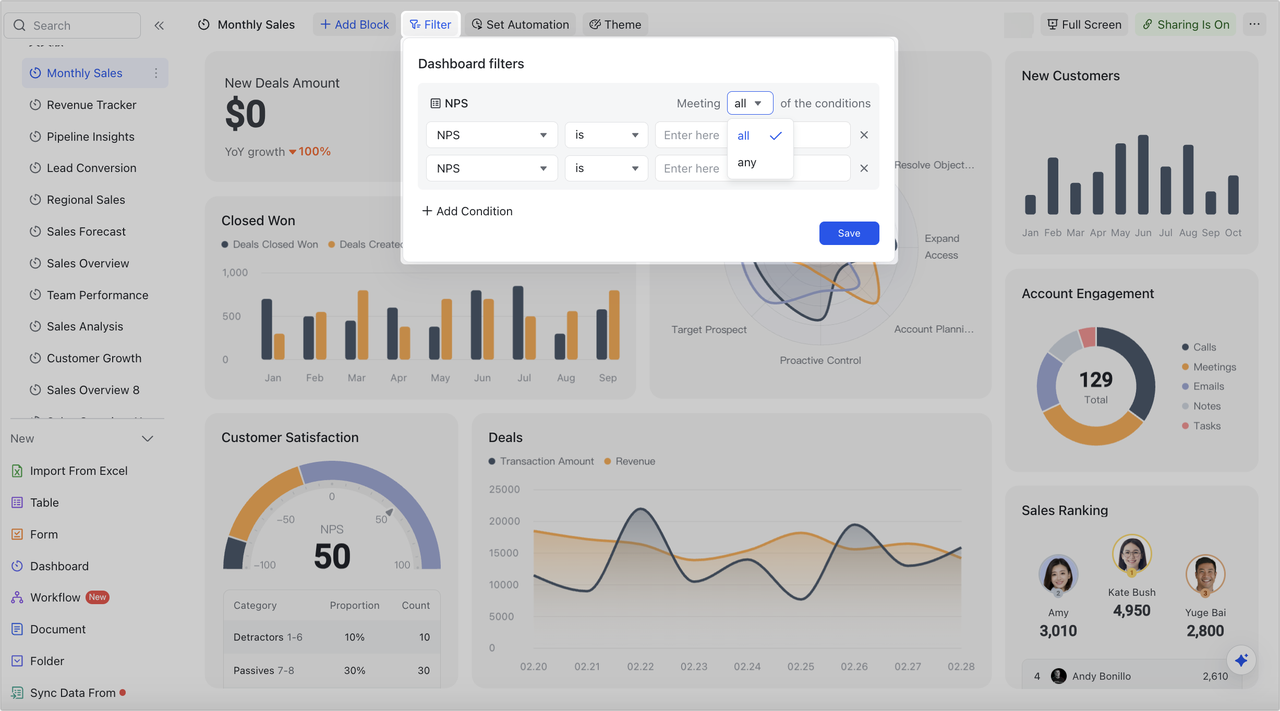Click Add Condition in Dashboard filters
This screenshot has width=1280, height=711.
point(467,211)
